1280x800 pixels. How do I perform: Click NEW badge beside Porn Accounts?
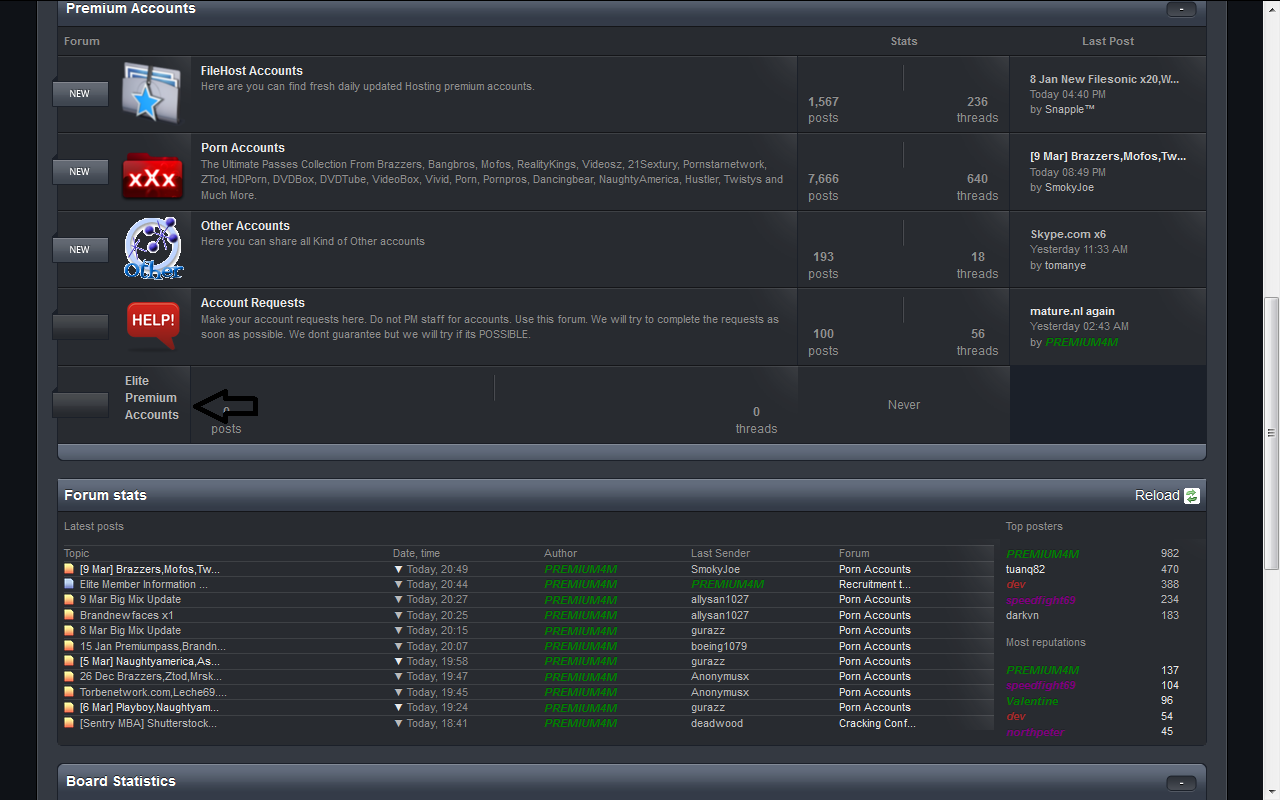coord(80,172)
